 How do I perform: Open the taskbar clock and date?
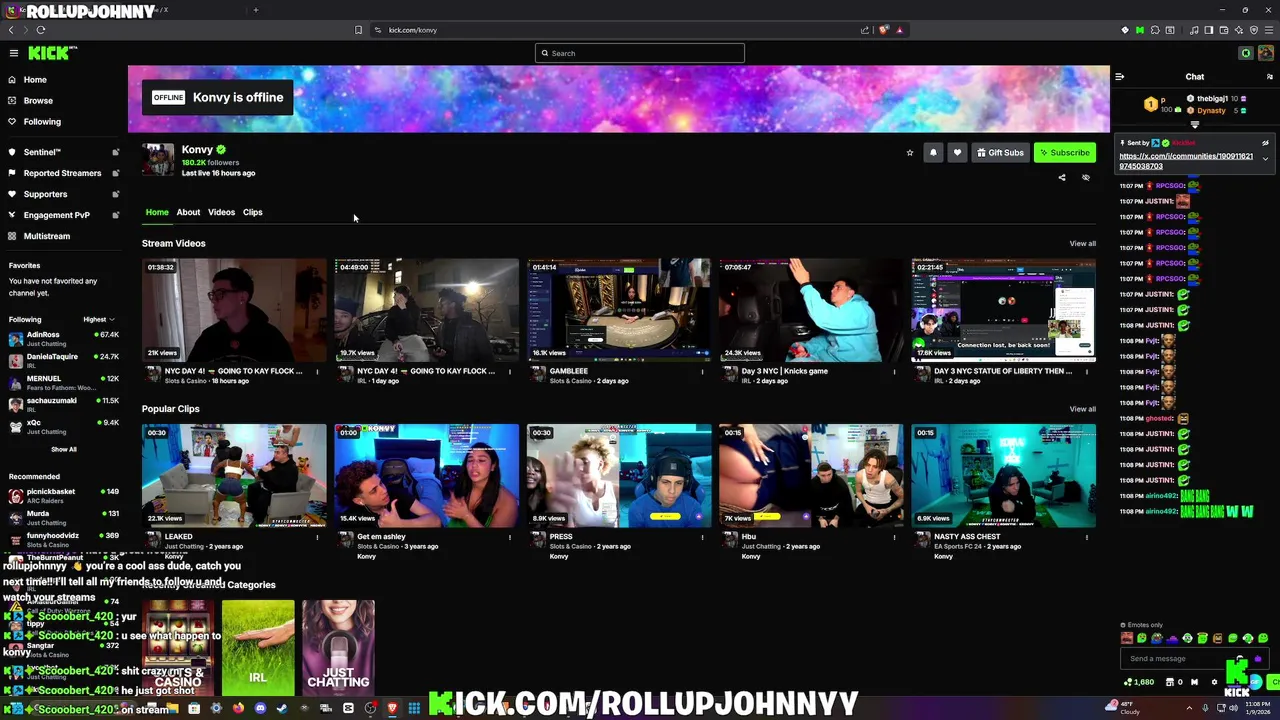click(x=1257, y=708)
